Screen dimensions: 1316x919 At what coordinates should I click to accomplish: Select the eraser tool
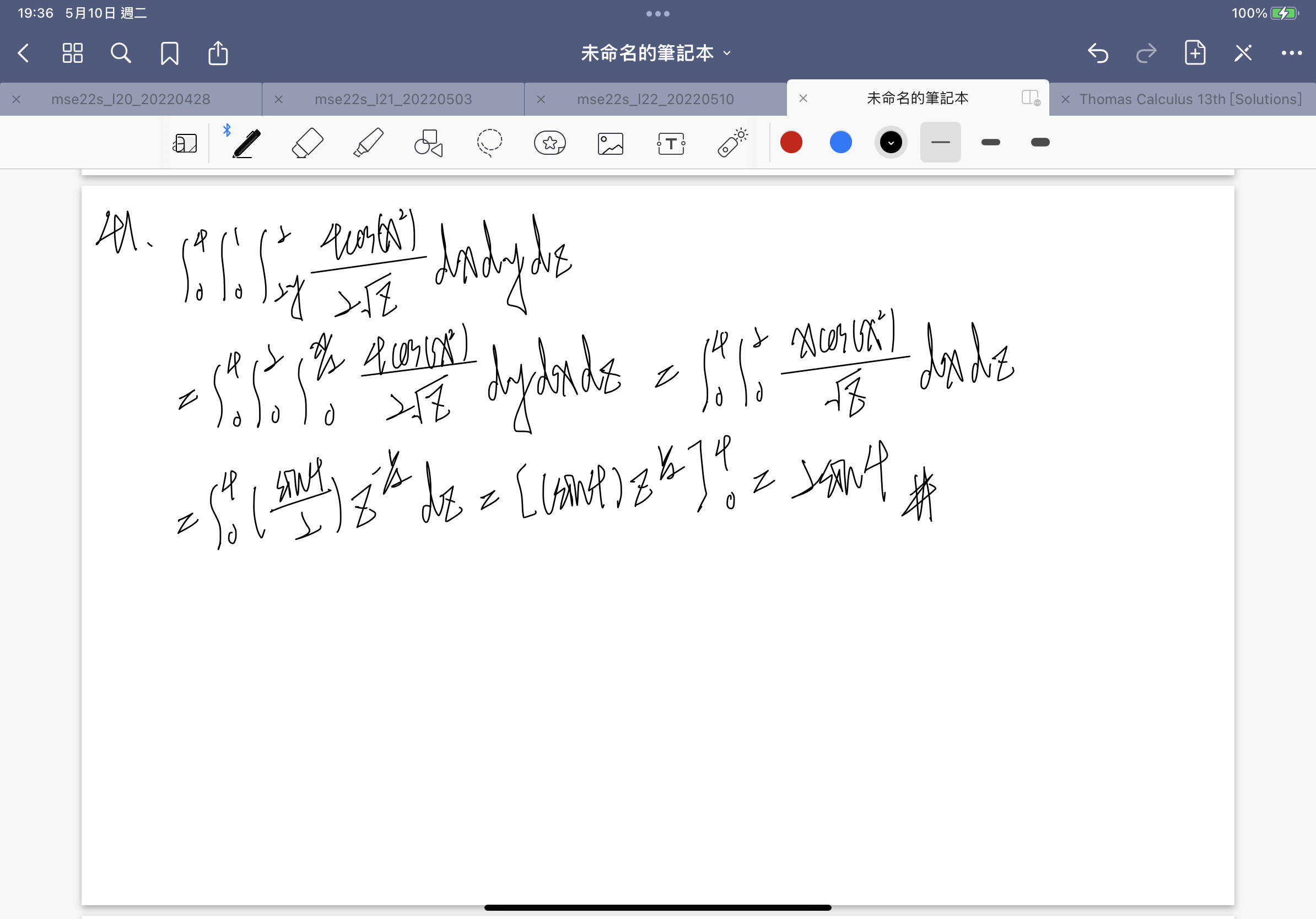[x=307, y=143]
